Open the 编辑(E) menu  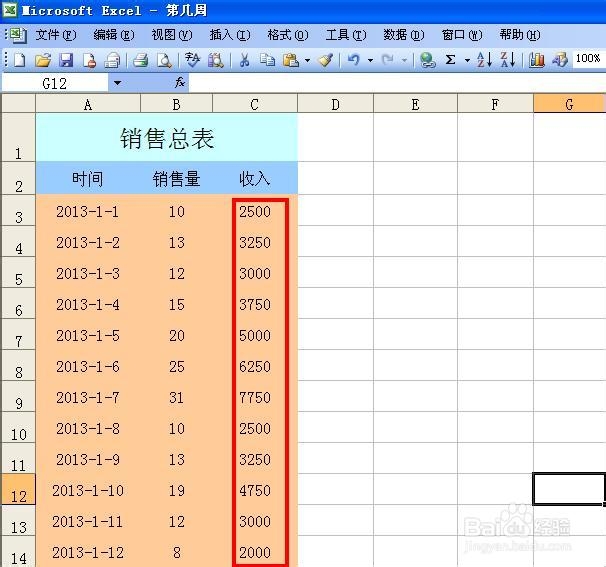[x=114, y=35]
